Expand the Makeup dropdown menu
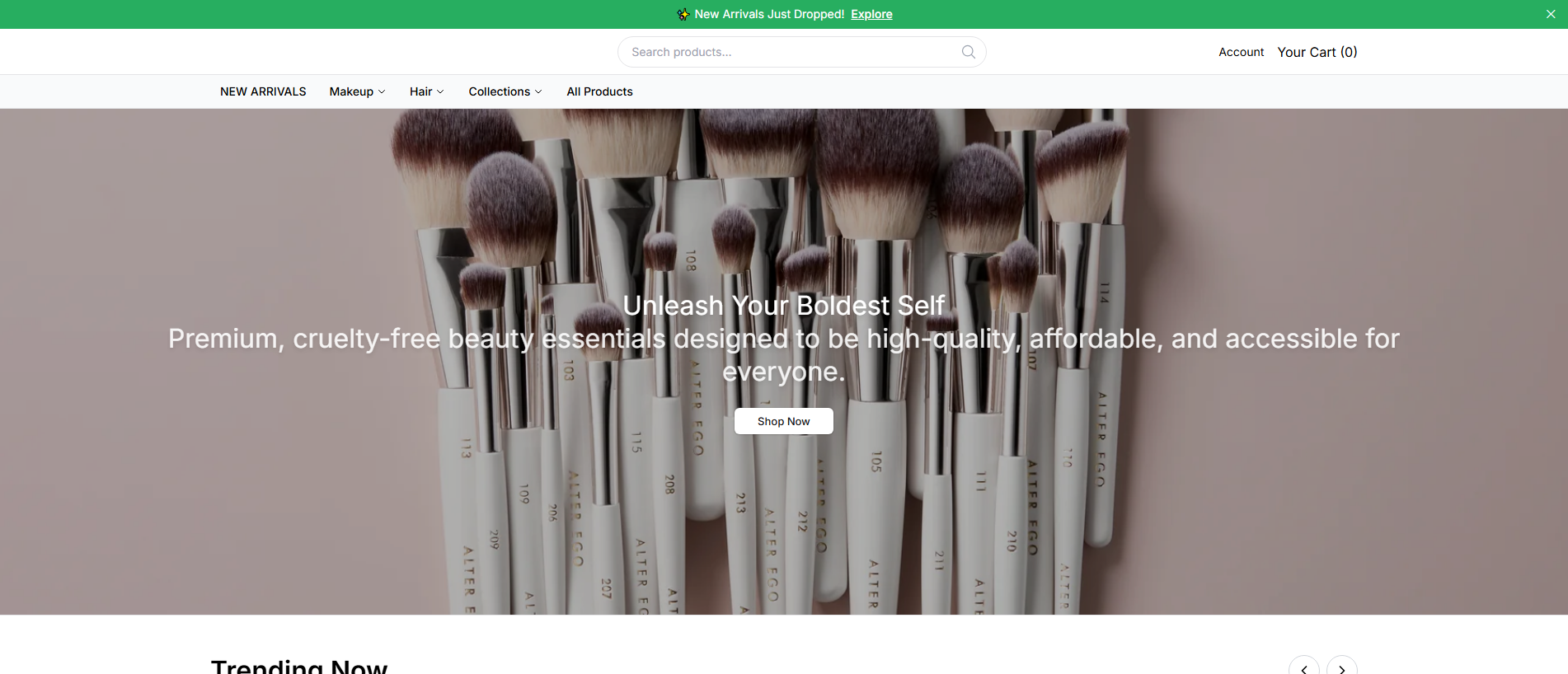 pos(357,91)
